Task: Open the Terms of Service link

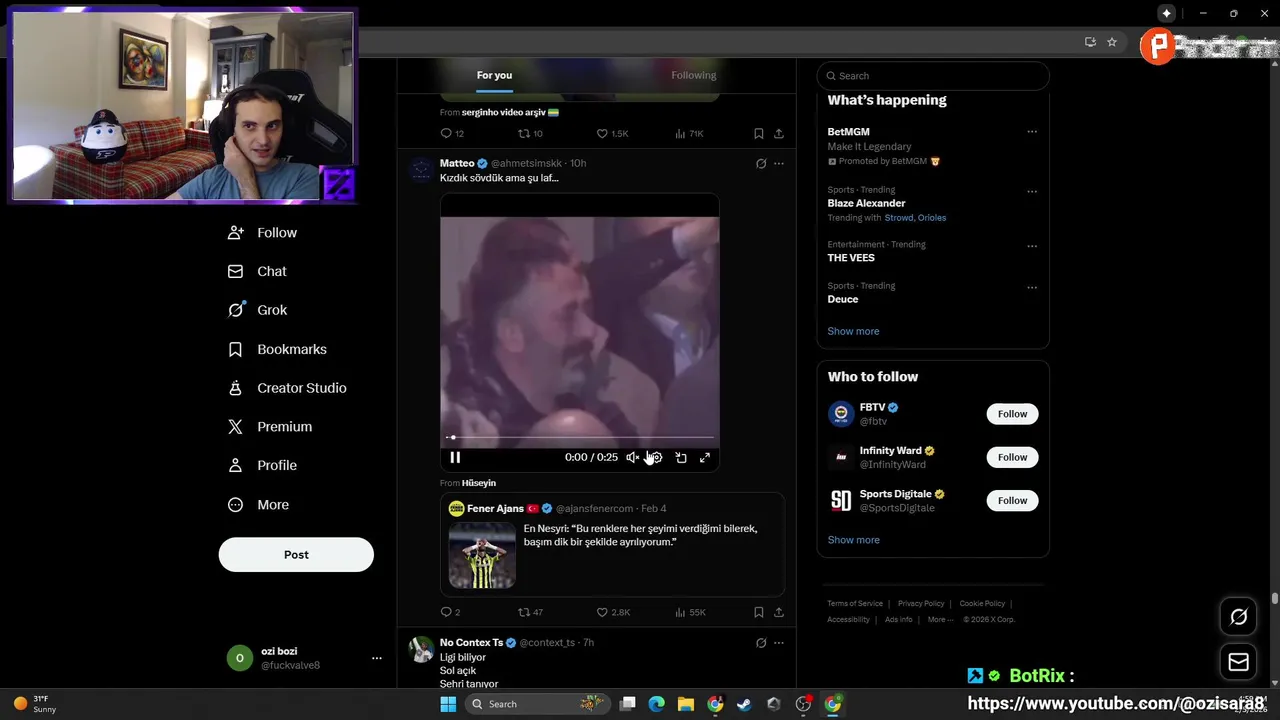Action: pyautogui.click(x=855, y=604)
